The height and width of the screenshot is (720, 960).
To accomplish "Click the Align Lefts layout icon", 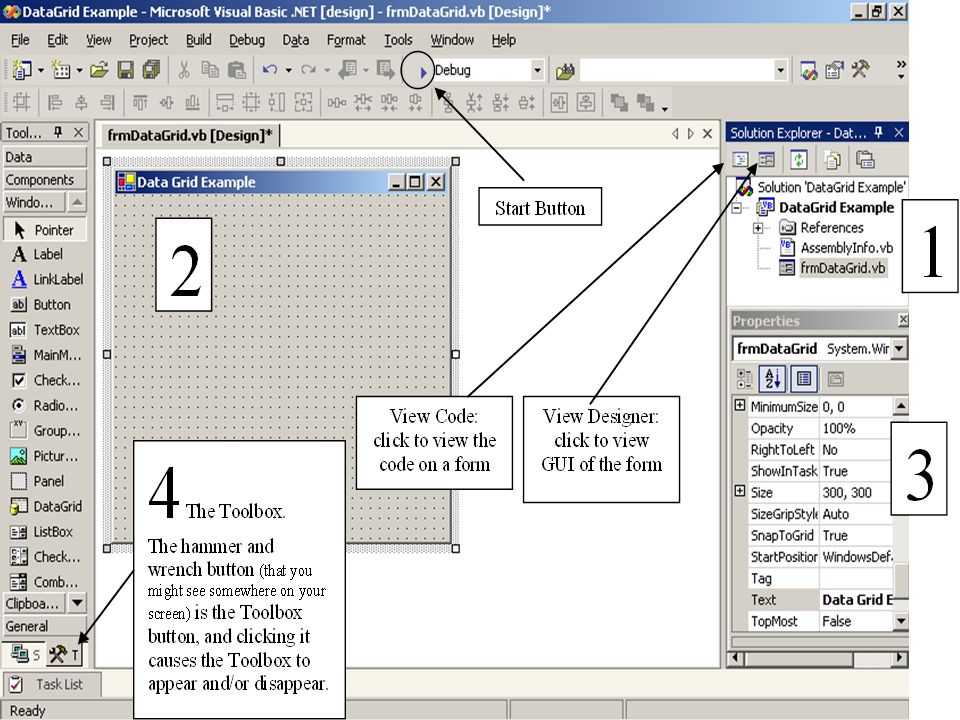I will click(x=54, y=102).
